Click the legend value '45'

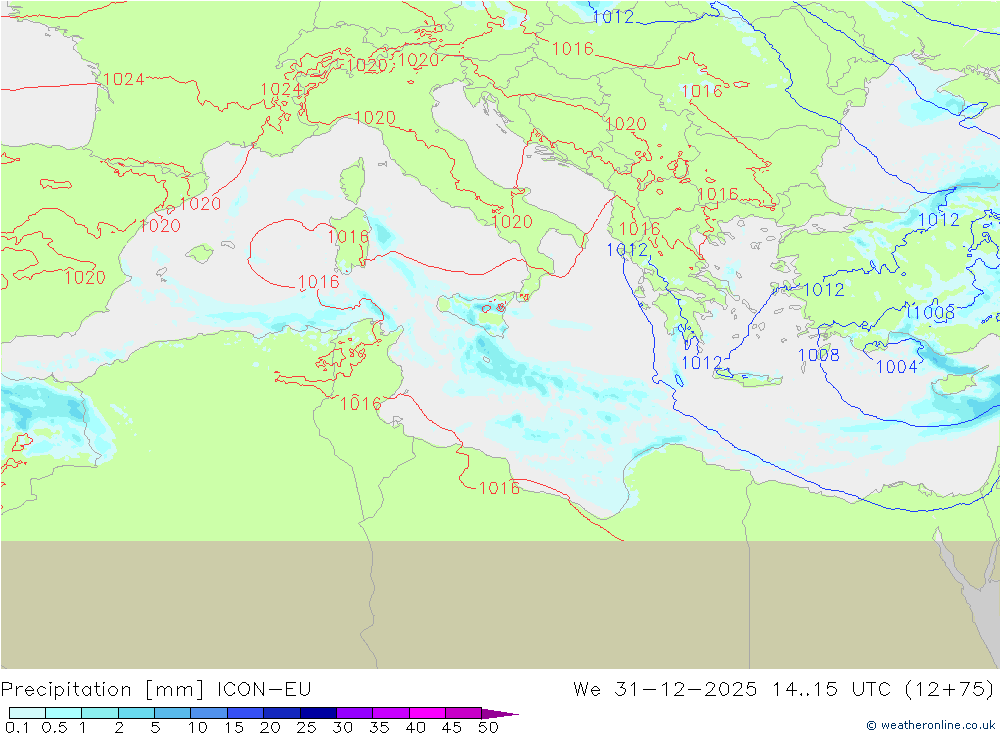pyautogui.click(x=452, y=727)
